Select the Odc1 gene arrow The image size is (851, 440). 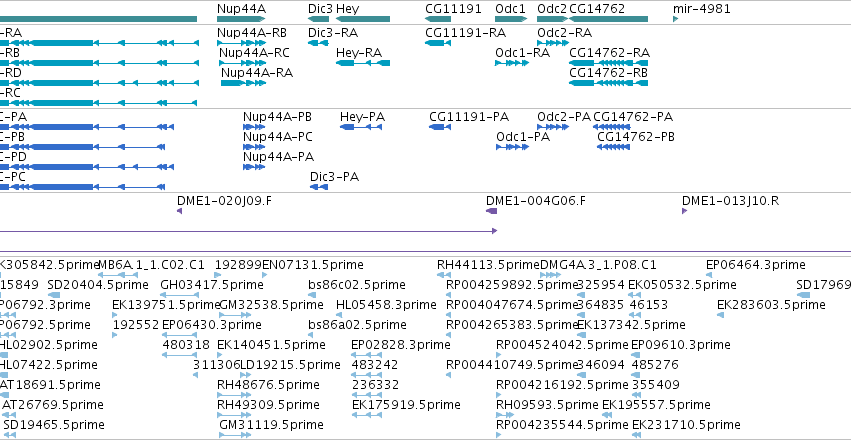tap(511, 19)
